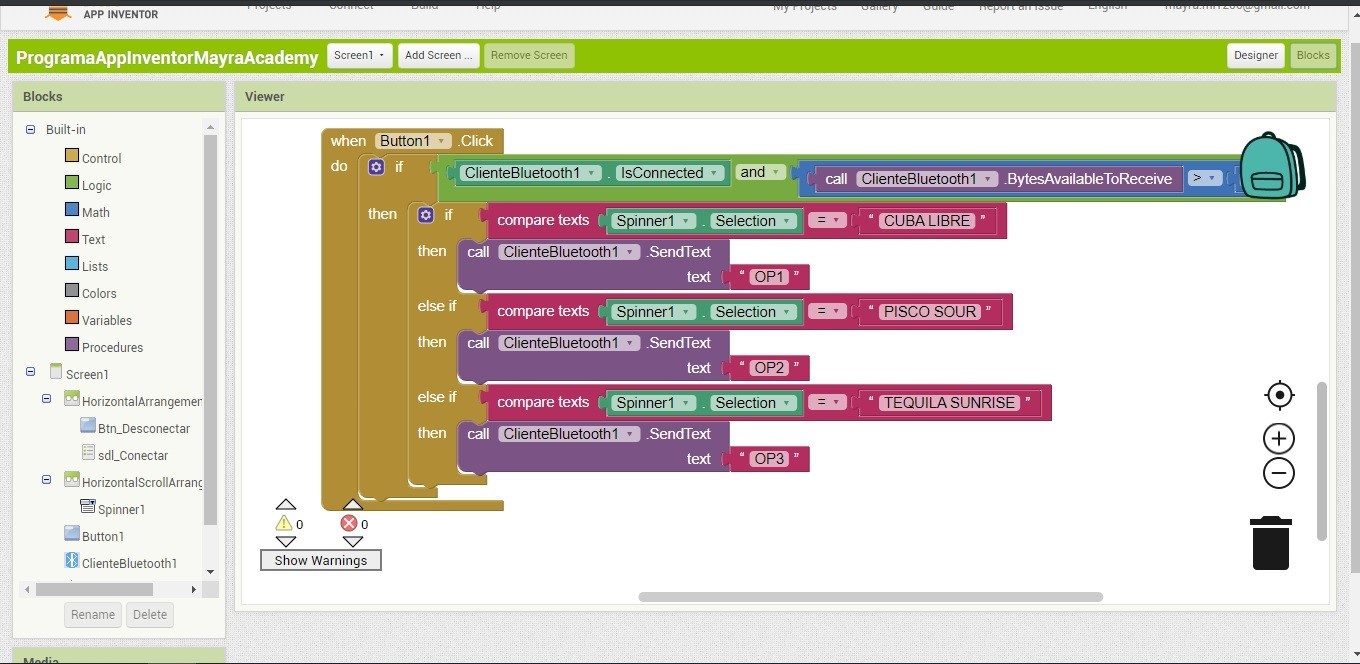Center the workspace with the target icon
Image resolution: width=1360 pixels, height=664 pixels.
tap(1279, 395)
